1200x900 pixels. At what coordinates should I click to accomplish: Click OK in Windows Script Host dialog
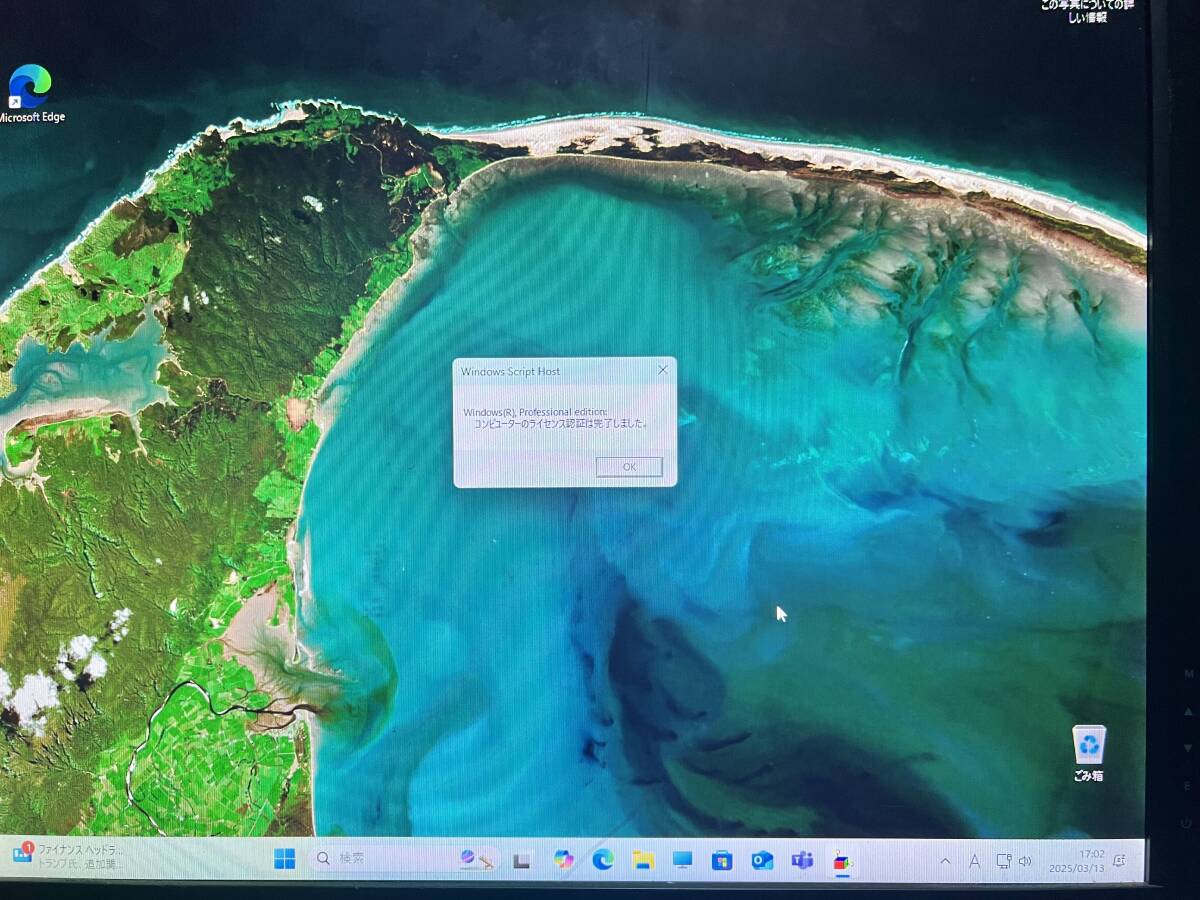click(x=628, y=467)
